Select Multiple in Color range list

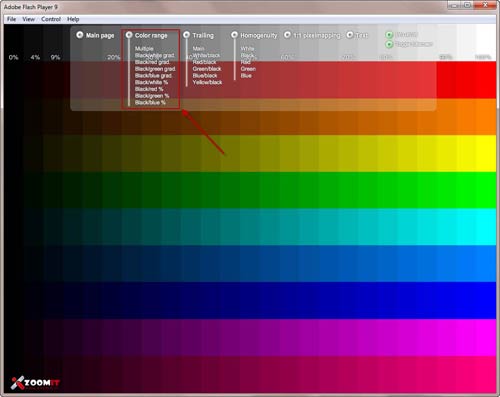click(144, 49)
